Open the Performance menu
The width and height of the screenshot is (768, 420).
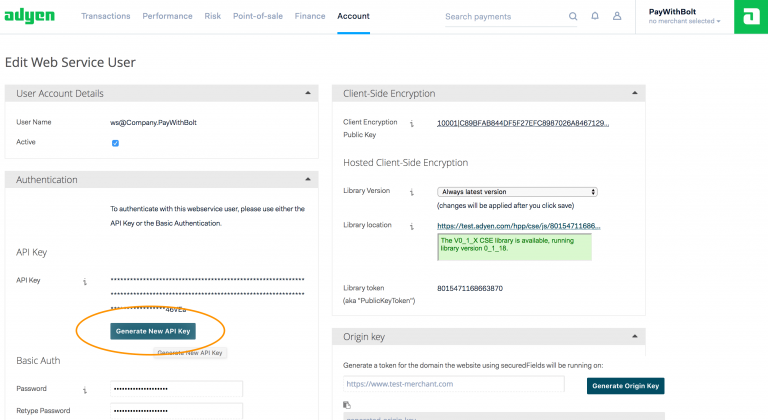pos(168,16)
